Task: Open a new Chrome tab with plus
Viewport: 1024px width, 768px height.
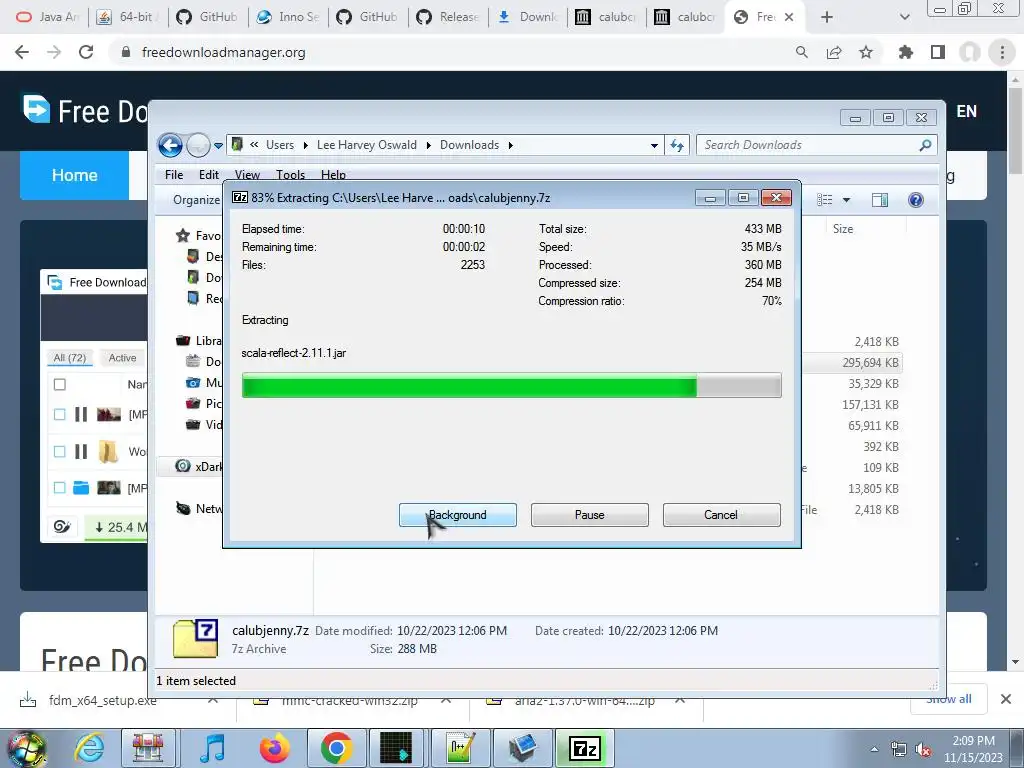Action: coord(827,17)
